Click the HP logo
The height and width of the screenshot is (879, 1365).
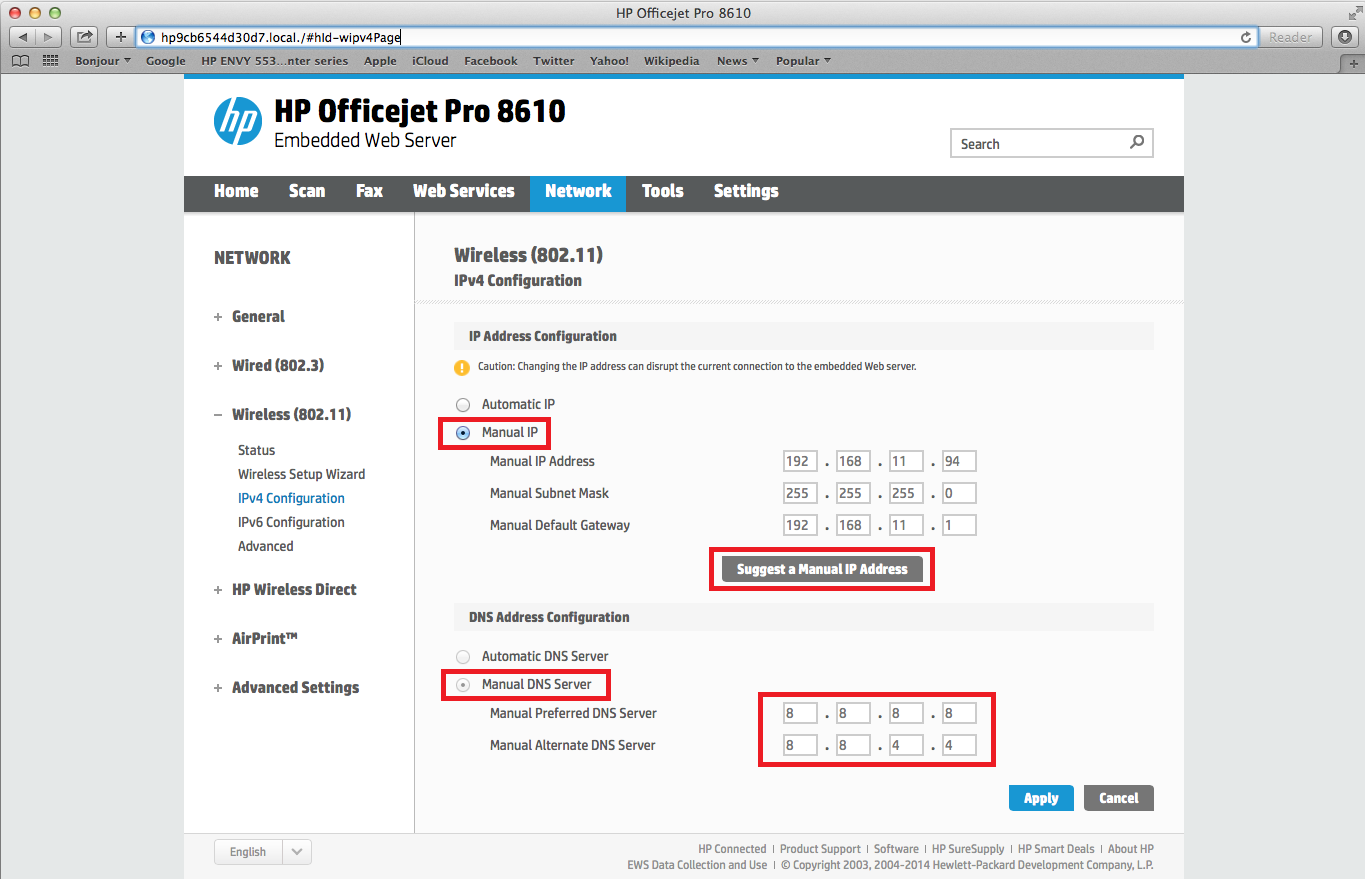(x=238, y=121)
